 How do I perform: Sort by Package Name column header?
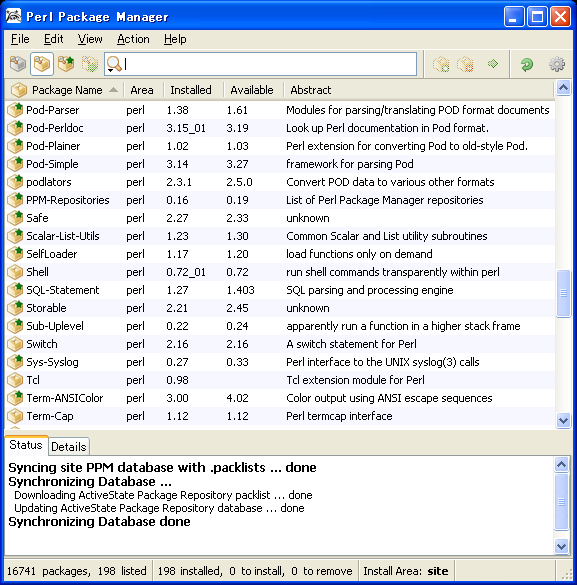coord(64,90)
